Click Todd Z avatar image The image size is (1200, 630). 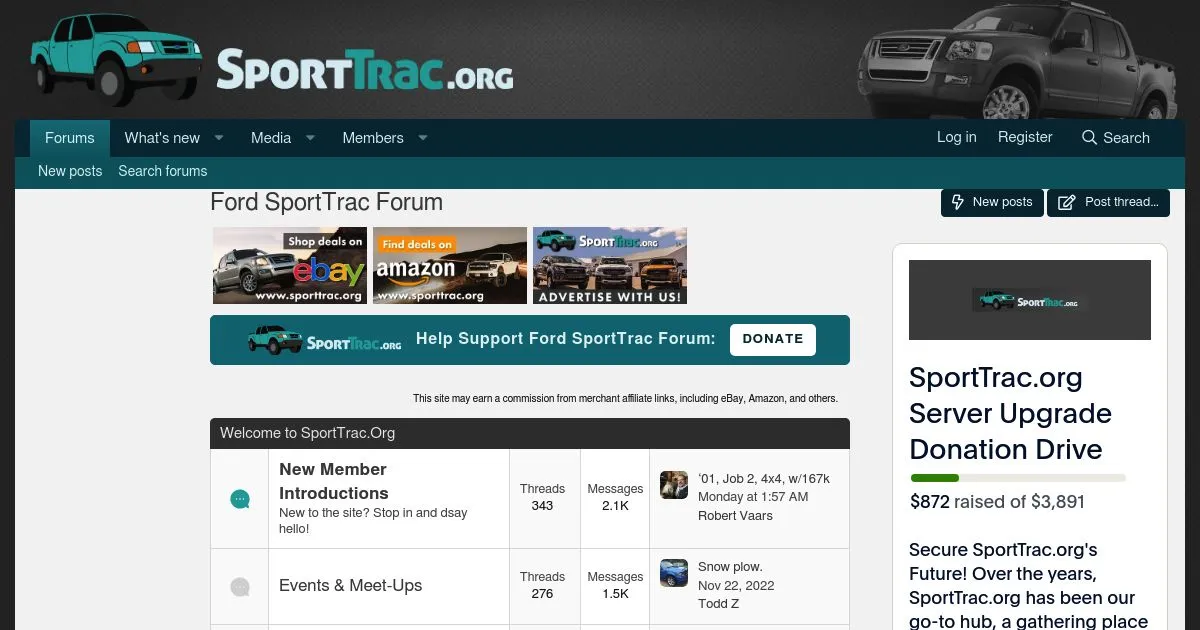674,573
